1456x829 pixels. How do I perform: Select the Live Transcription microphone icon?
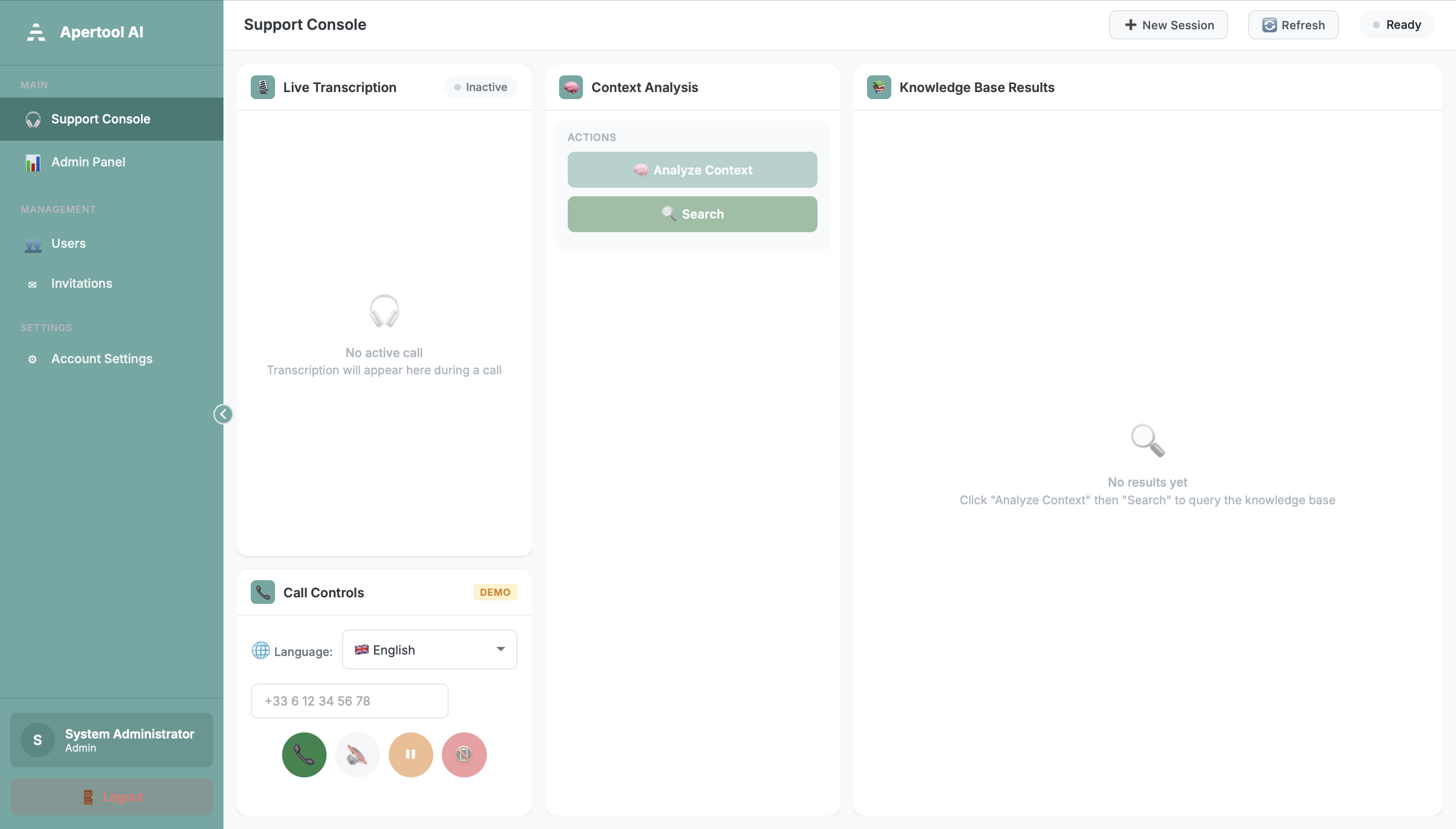262,86
